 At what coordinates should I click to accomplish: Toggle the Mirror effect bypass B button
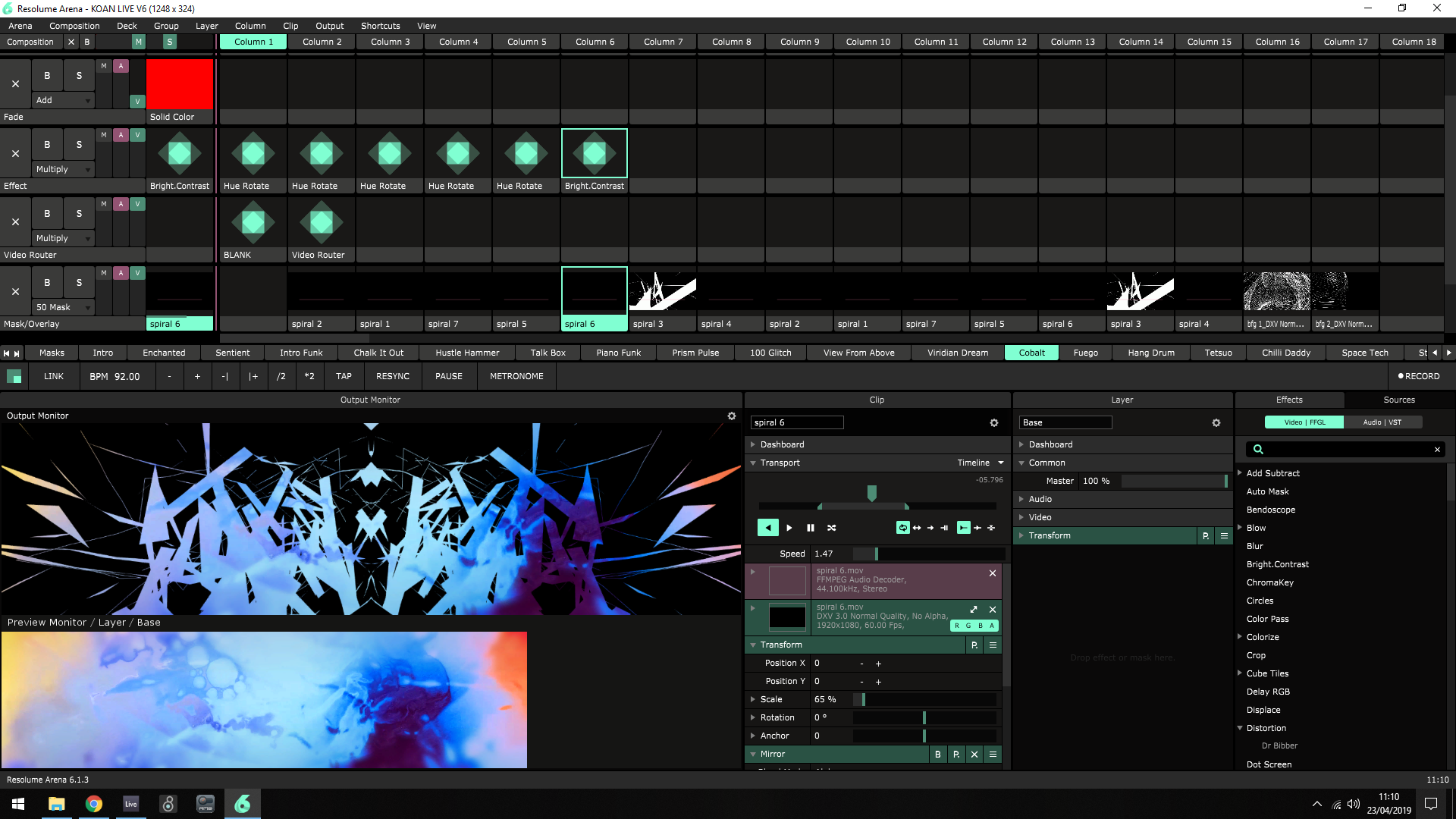[x=938, y=755]
